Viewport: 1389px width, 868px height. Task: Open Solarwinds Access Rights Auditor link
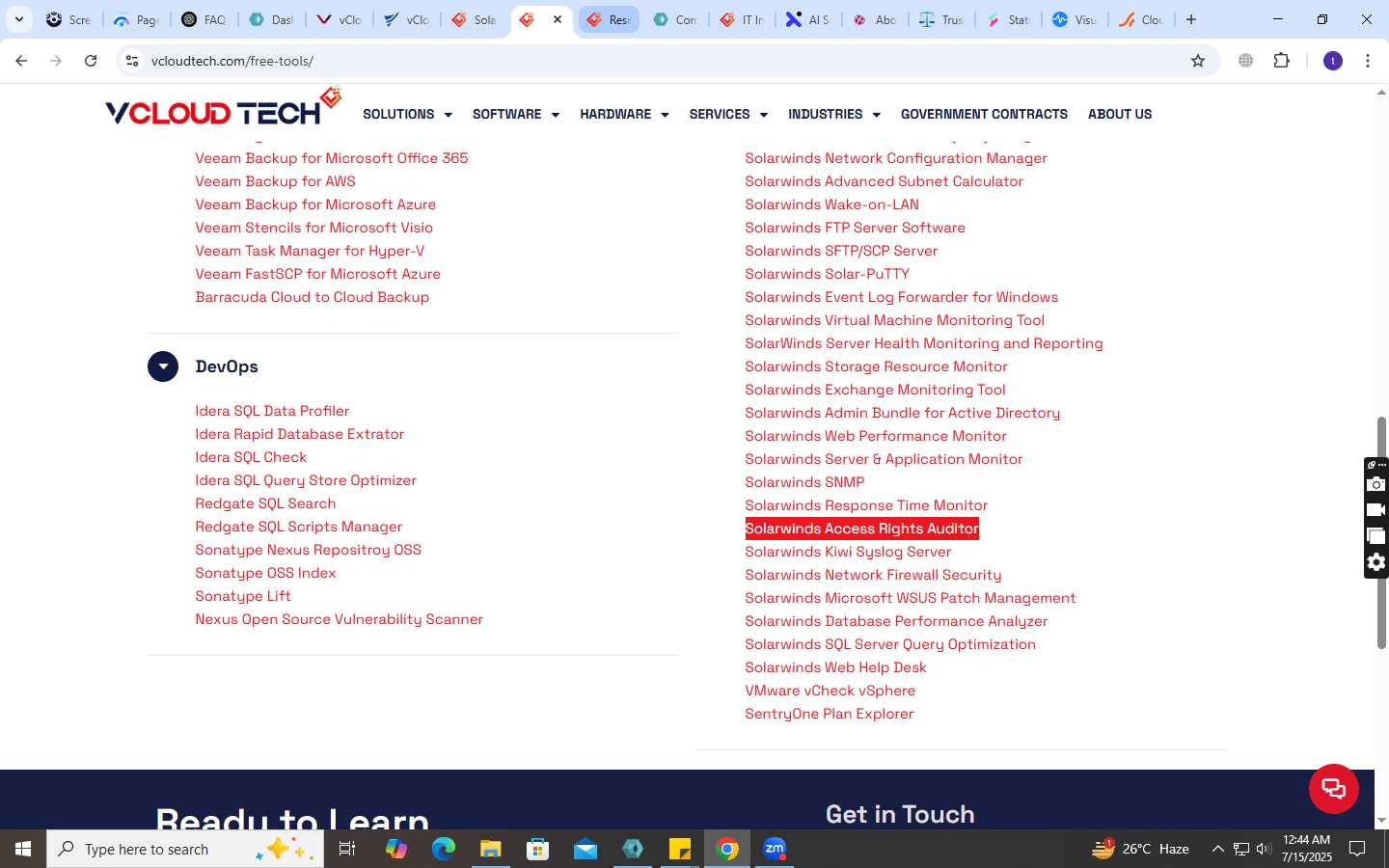(861, 529)
